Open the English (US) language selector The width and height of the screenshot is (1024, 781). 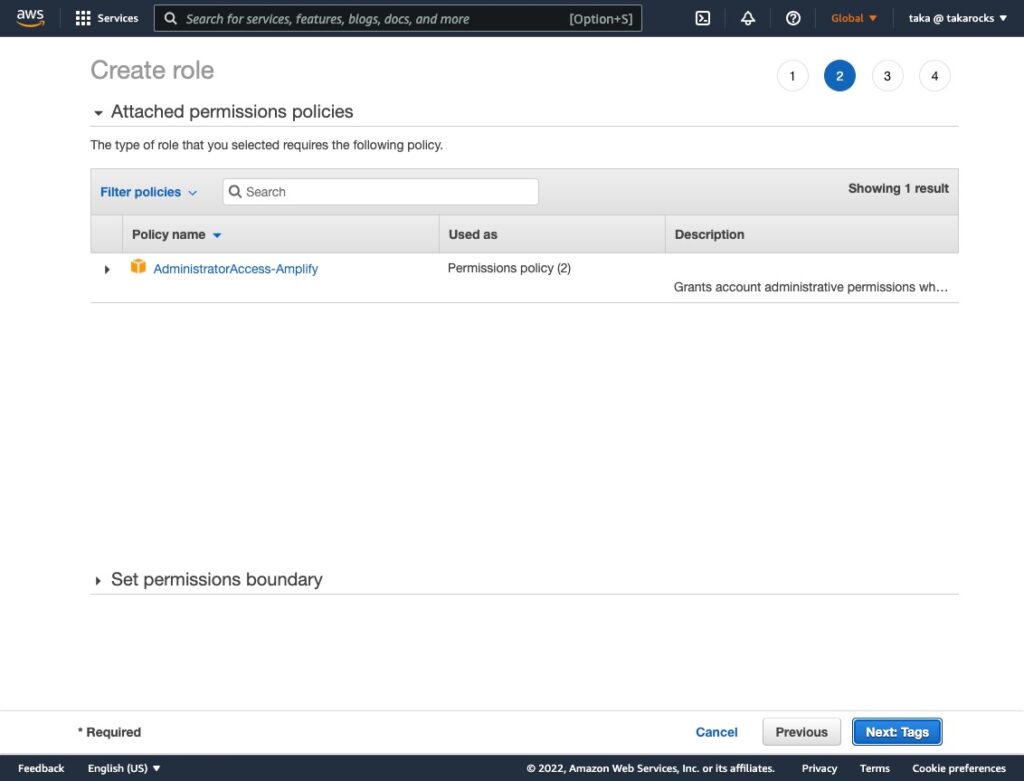click(x=124, y=768)
